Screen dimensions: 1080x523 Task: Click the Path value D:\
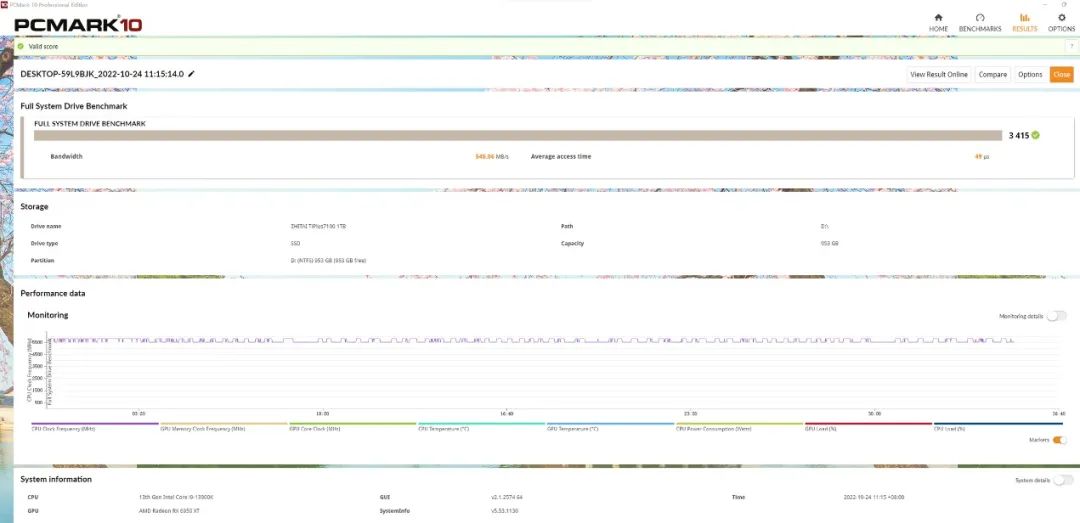824,226
